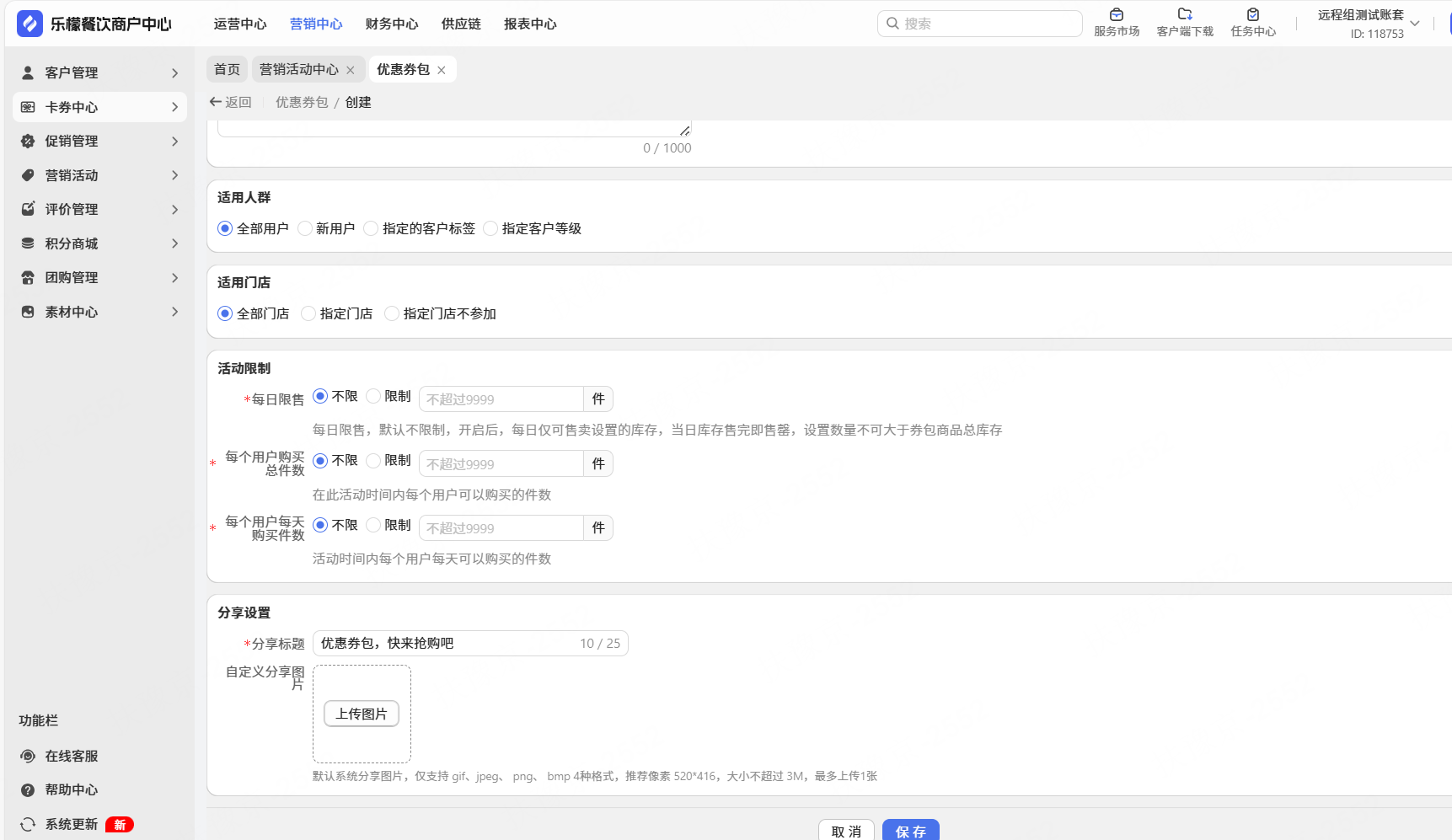Select 限制 for 每日限售
This screenshot has height=840, width=1452.
373,396
